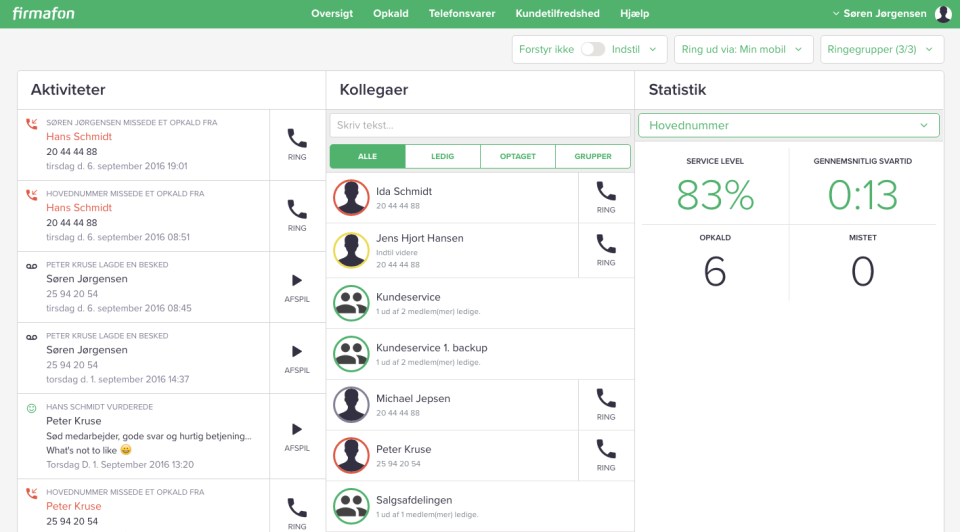
Task: Click the smiley rating icon for Hans Schmidt review
Action: 32,408
